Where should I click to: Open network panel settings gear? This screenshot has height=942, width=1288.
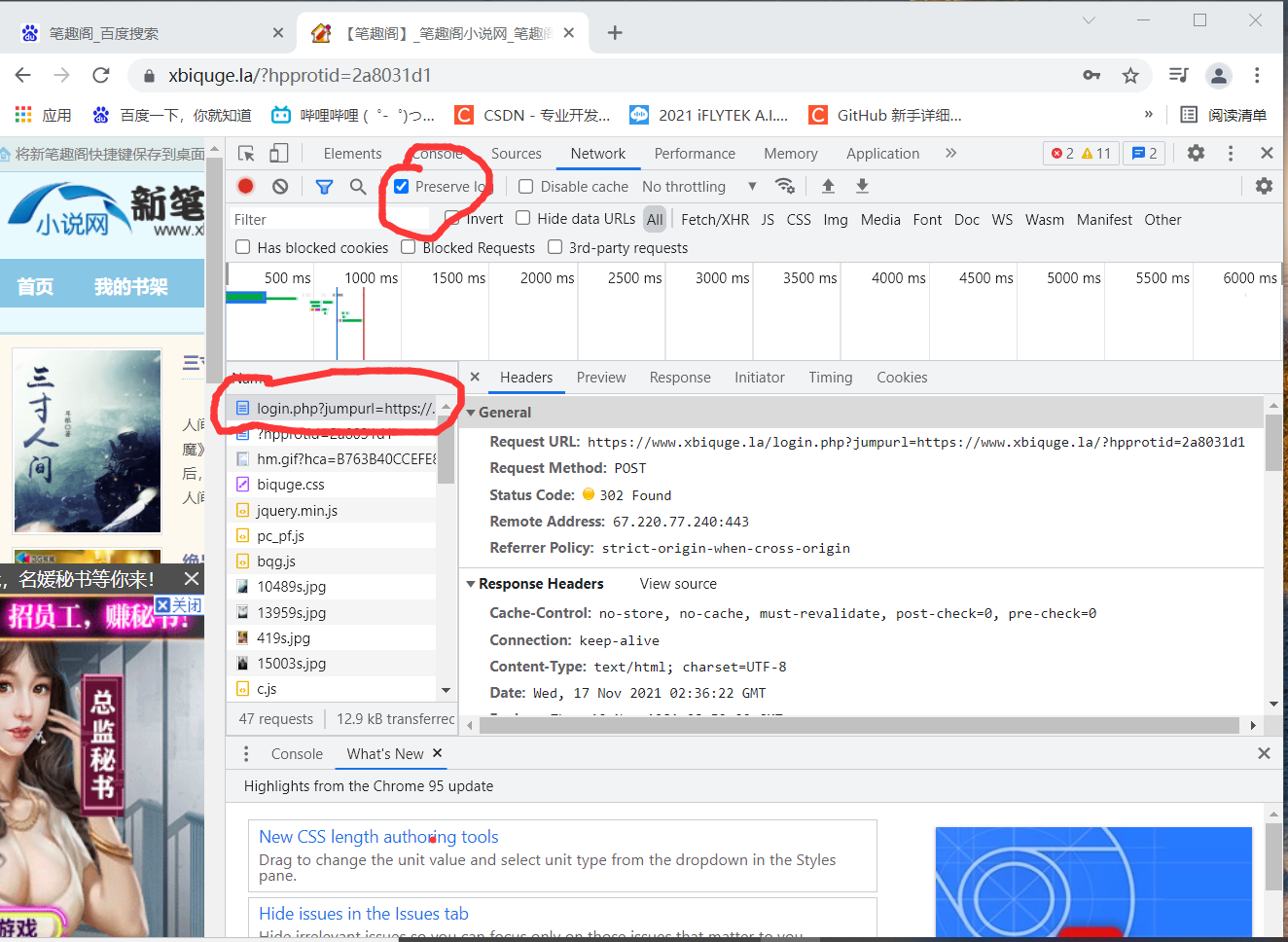(x=1264, y=186)
